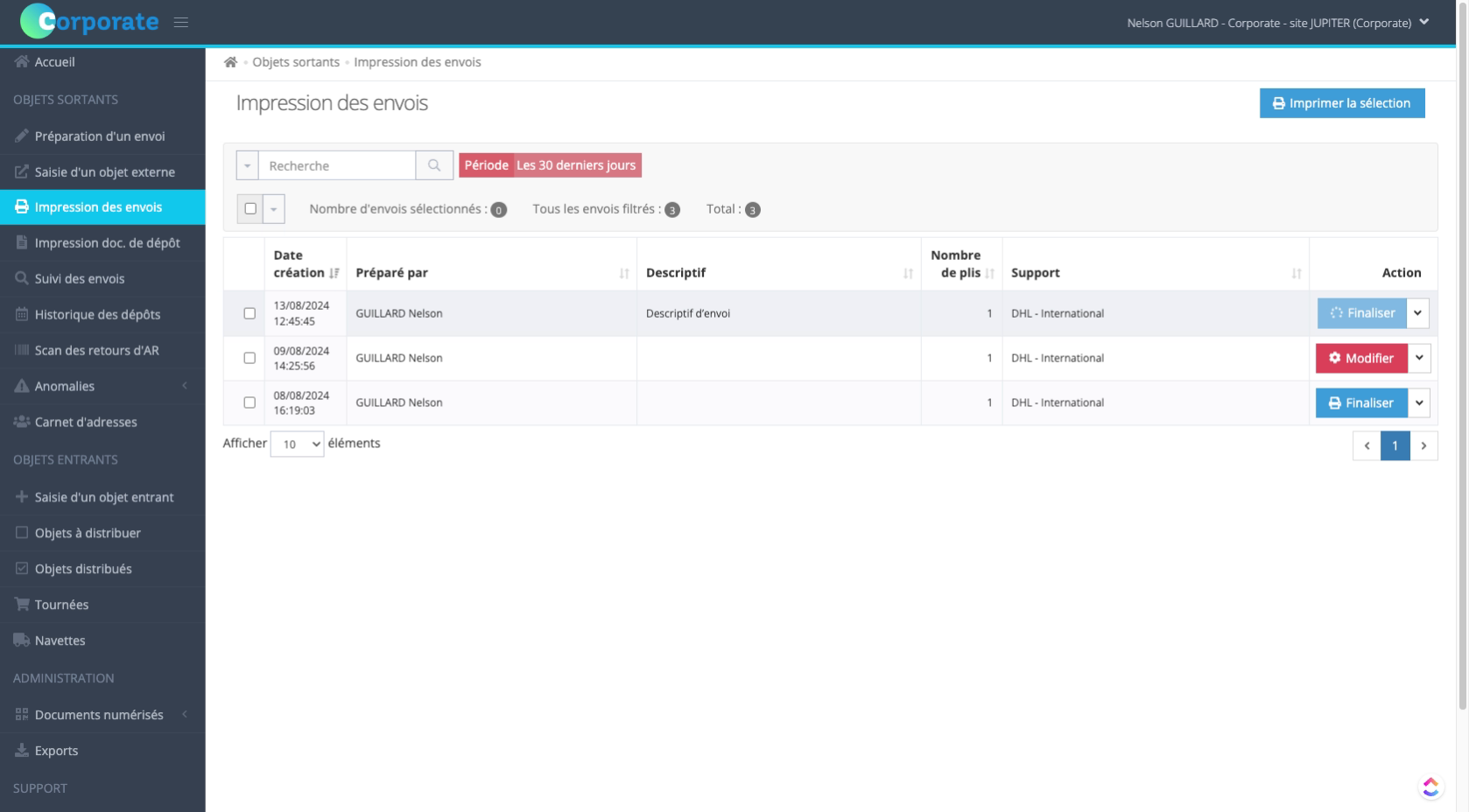Open Suivi des envois
Image resolution: width=1469 pixels, height=812 pixels.
point(102,279)
